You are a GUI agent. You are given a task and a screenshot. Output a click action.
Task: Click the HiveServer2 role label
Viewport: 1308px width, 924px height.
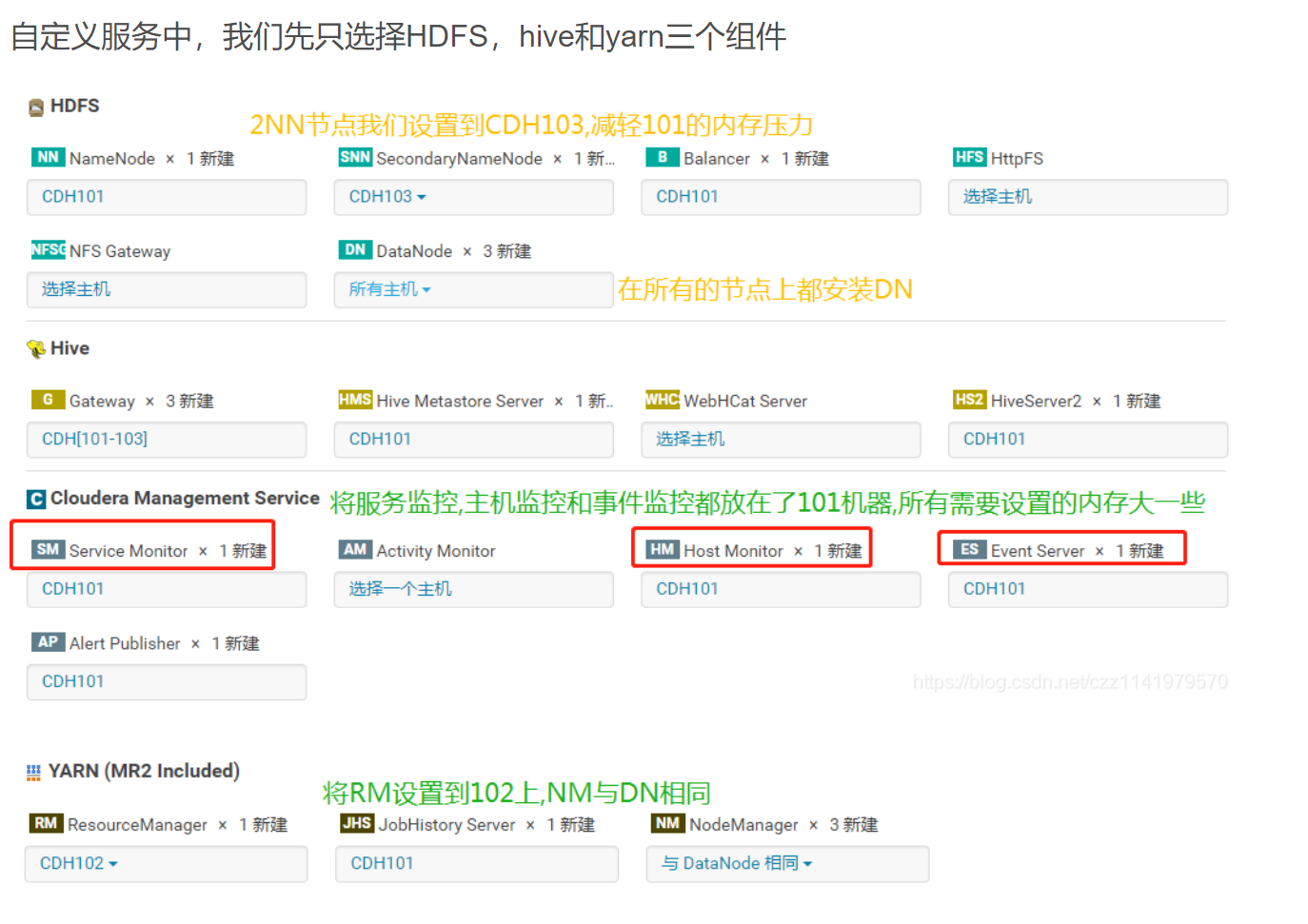1036,402
